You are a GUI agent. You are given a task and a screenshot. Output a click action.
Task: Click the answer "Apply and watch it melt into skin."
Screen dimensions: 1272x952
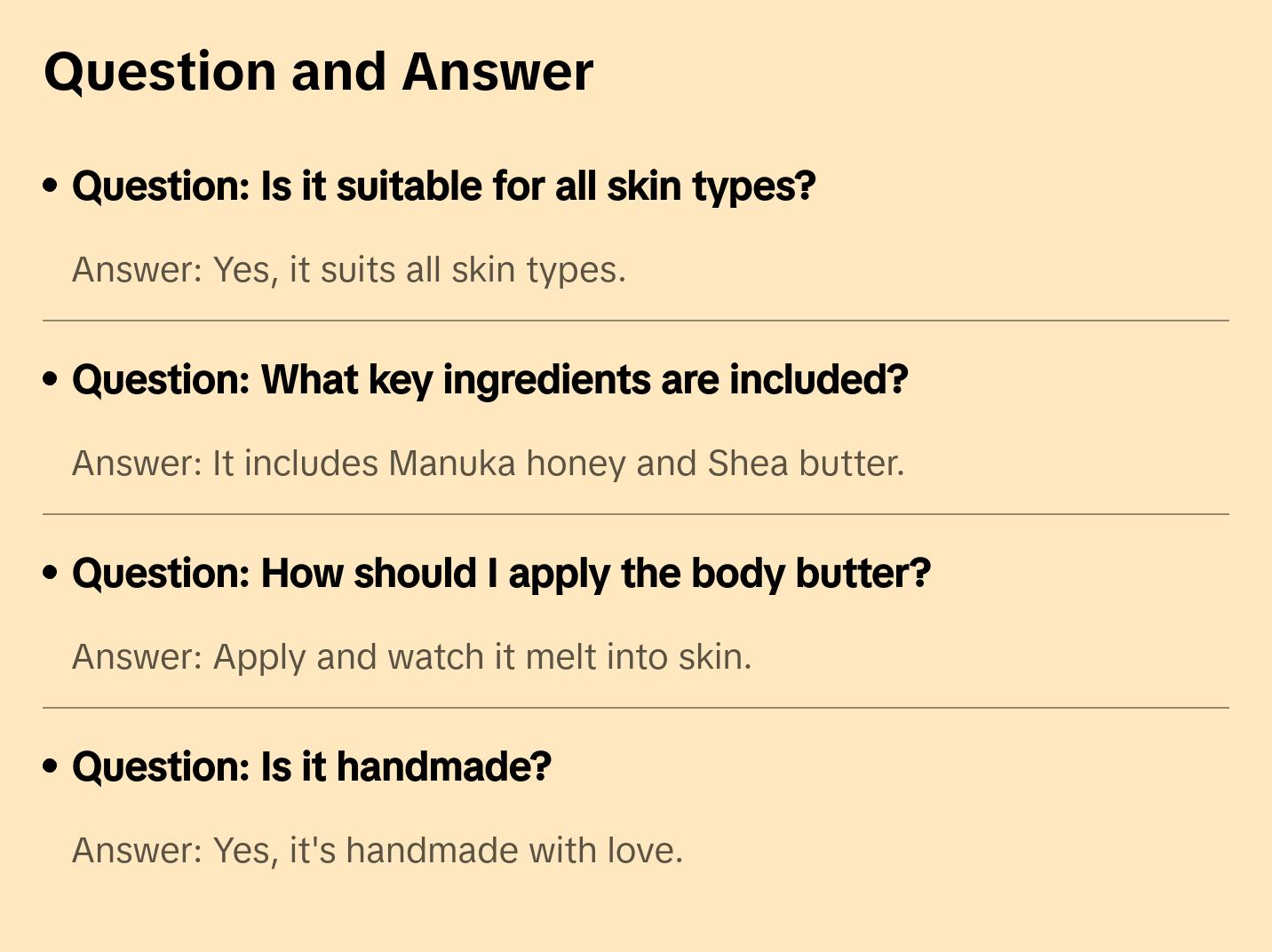[x=411, y=657]
